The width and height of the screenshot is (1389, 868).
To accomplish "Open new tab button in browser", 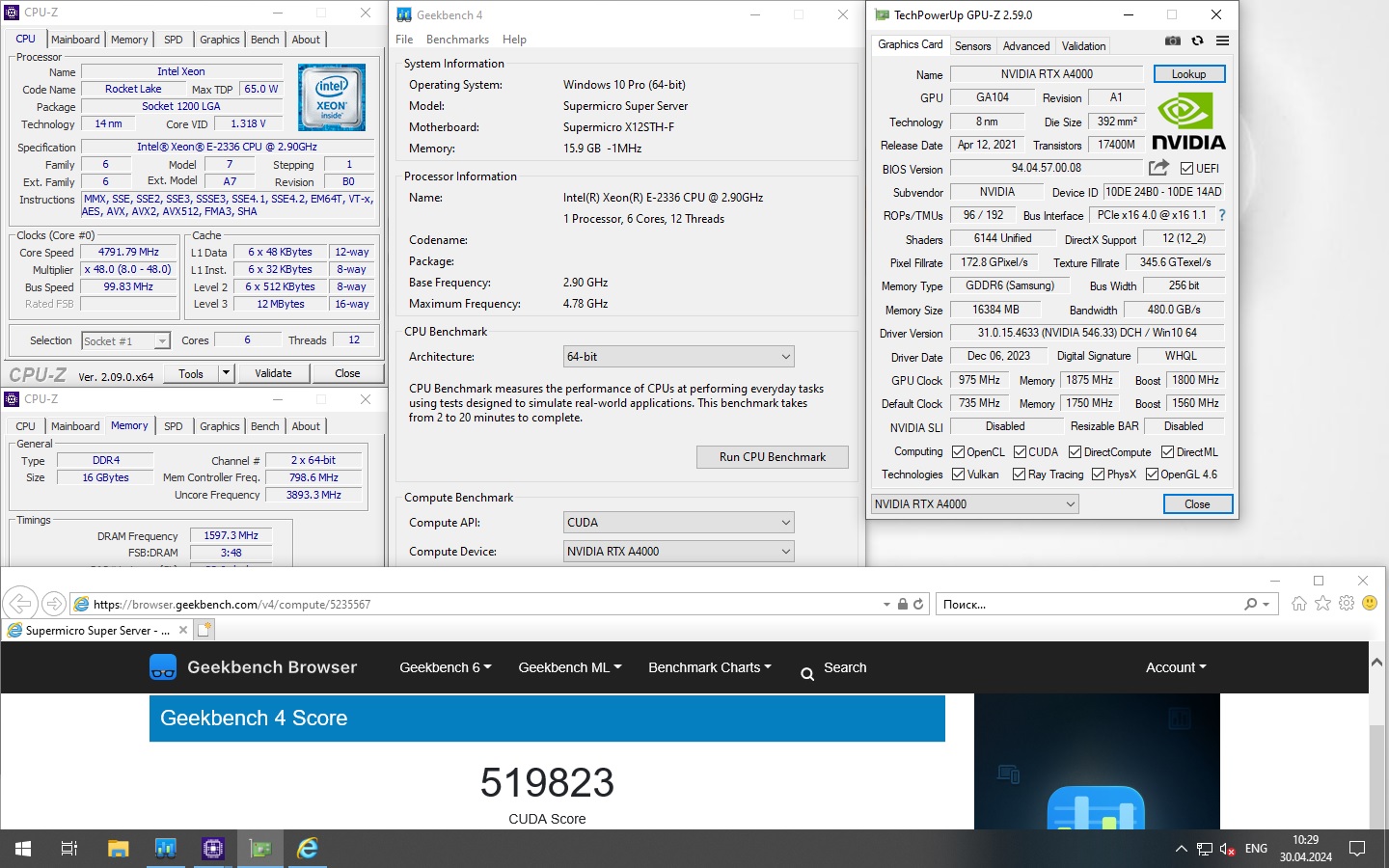I will [204, 630].
